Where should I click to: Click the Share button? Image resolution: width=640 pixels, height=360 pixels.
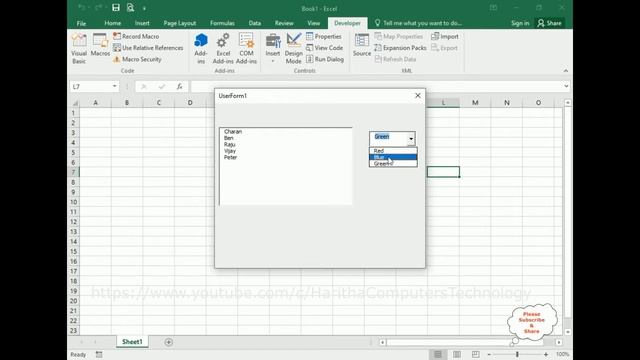point(549,23)
